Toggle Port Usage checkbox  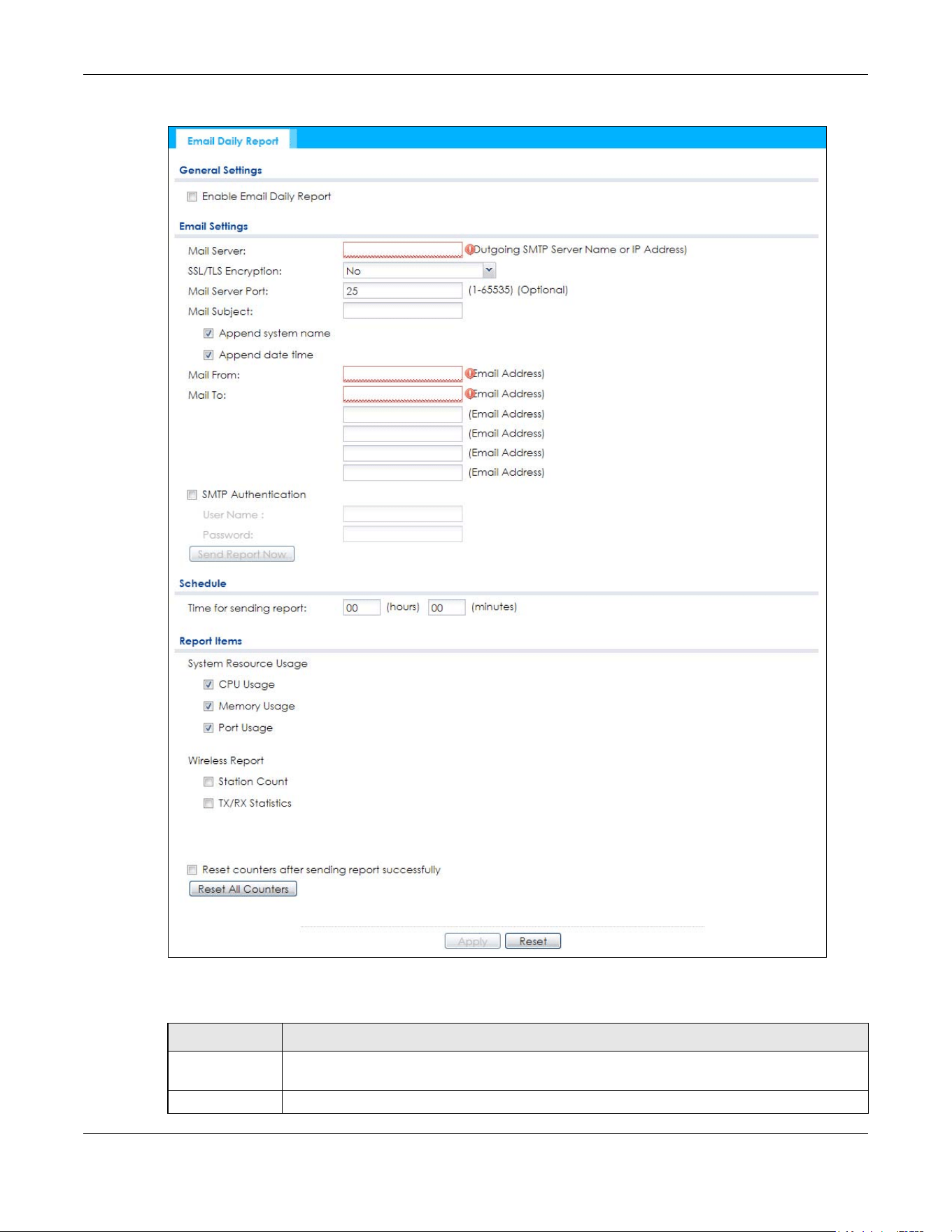click(208, 728)
